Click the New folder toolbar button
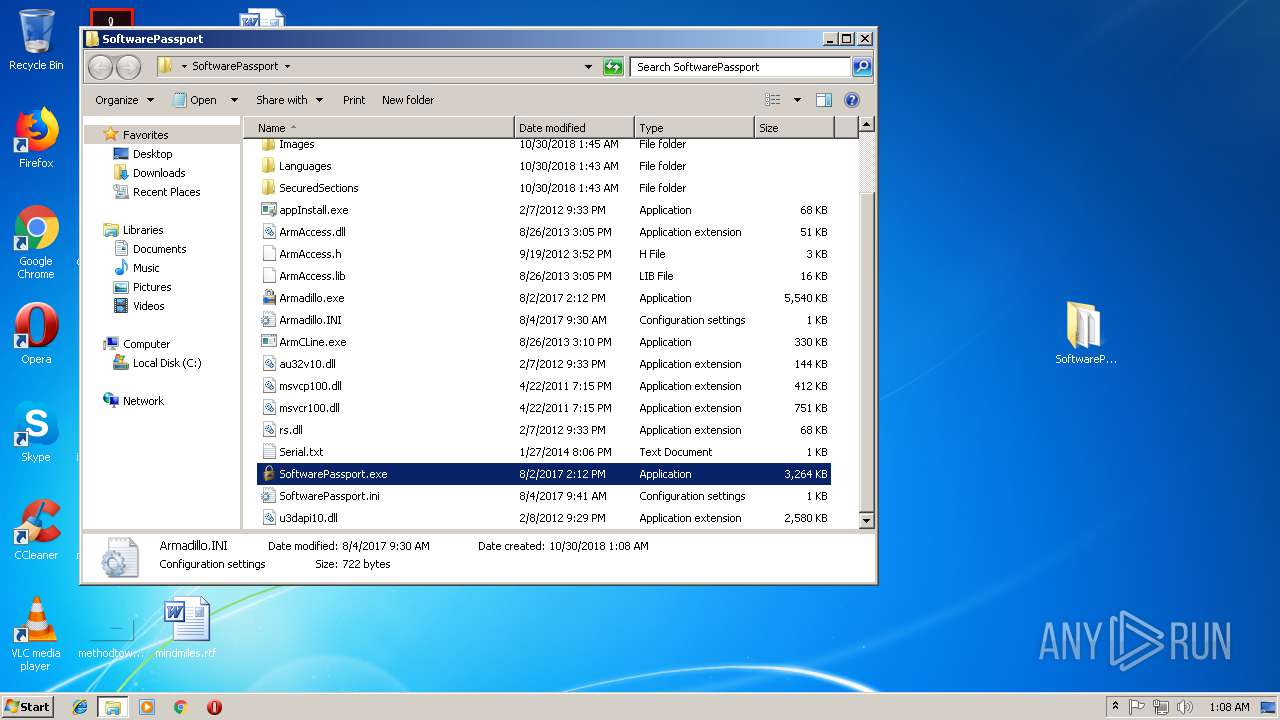 (408, 100)
